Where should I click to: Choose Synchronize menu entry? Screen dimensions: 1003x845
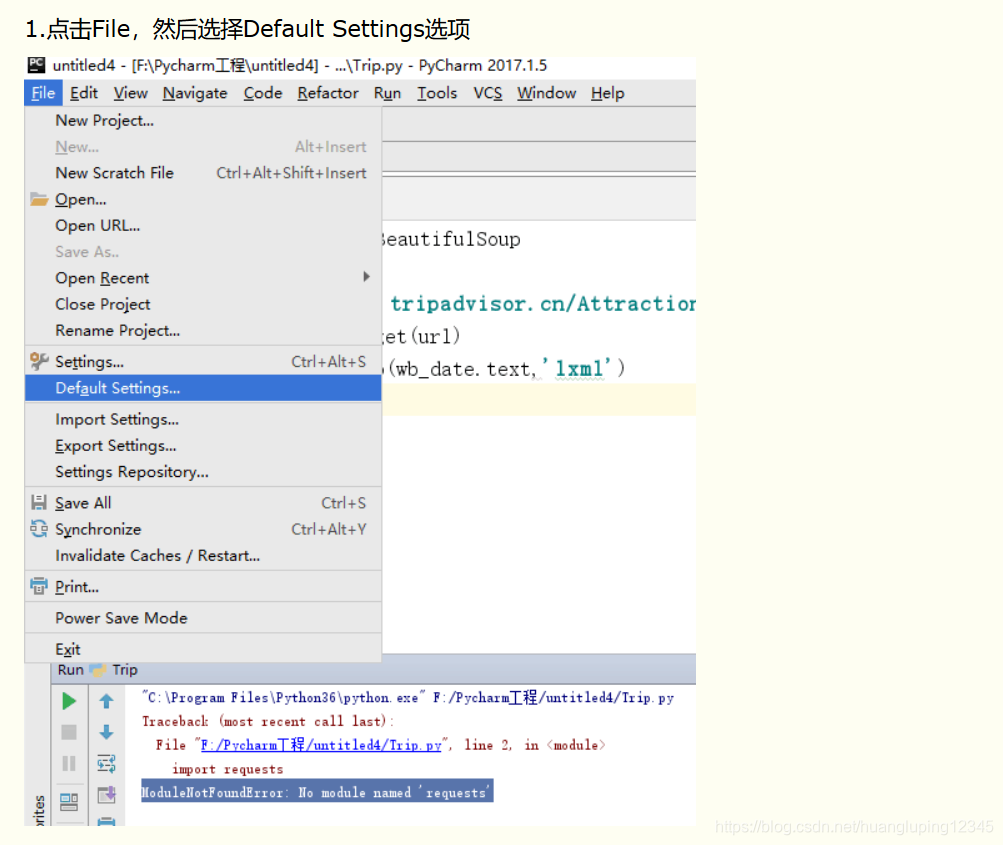(x=203, y=530)
